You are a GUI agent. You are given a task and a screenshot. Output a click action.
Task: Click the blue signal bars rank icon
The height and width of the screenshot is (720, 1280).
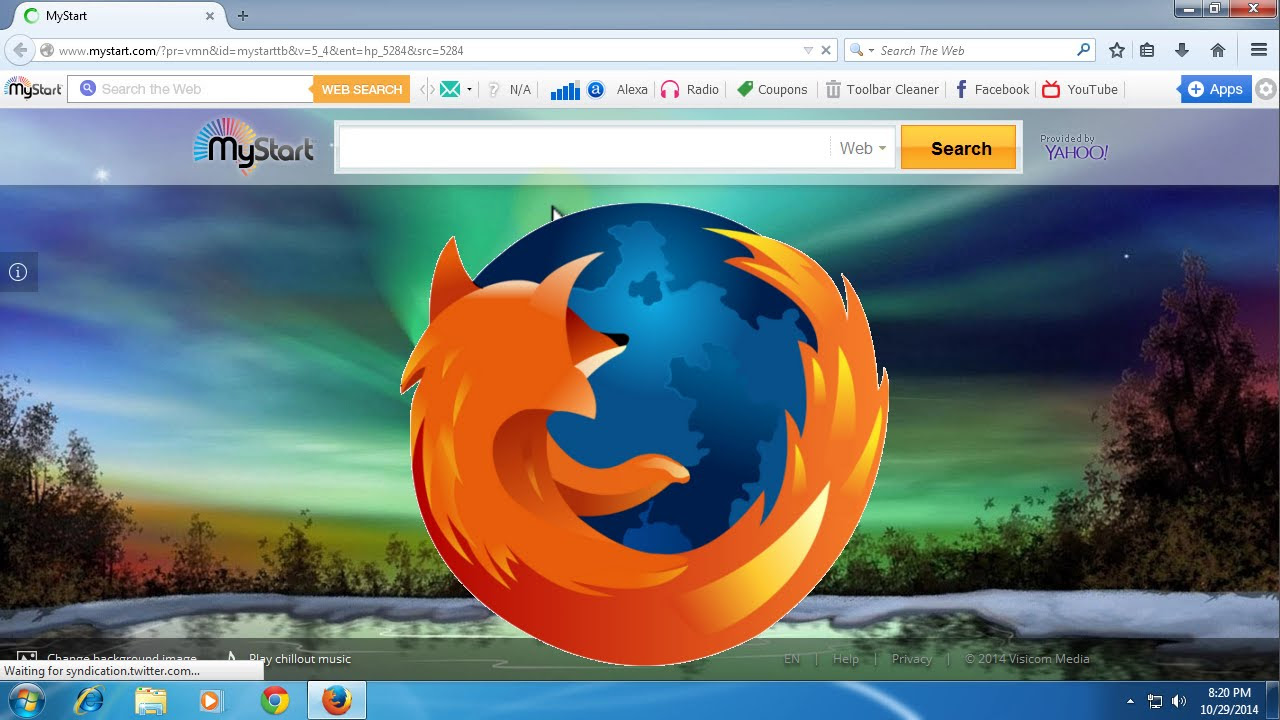point(565,89)
